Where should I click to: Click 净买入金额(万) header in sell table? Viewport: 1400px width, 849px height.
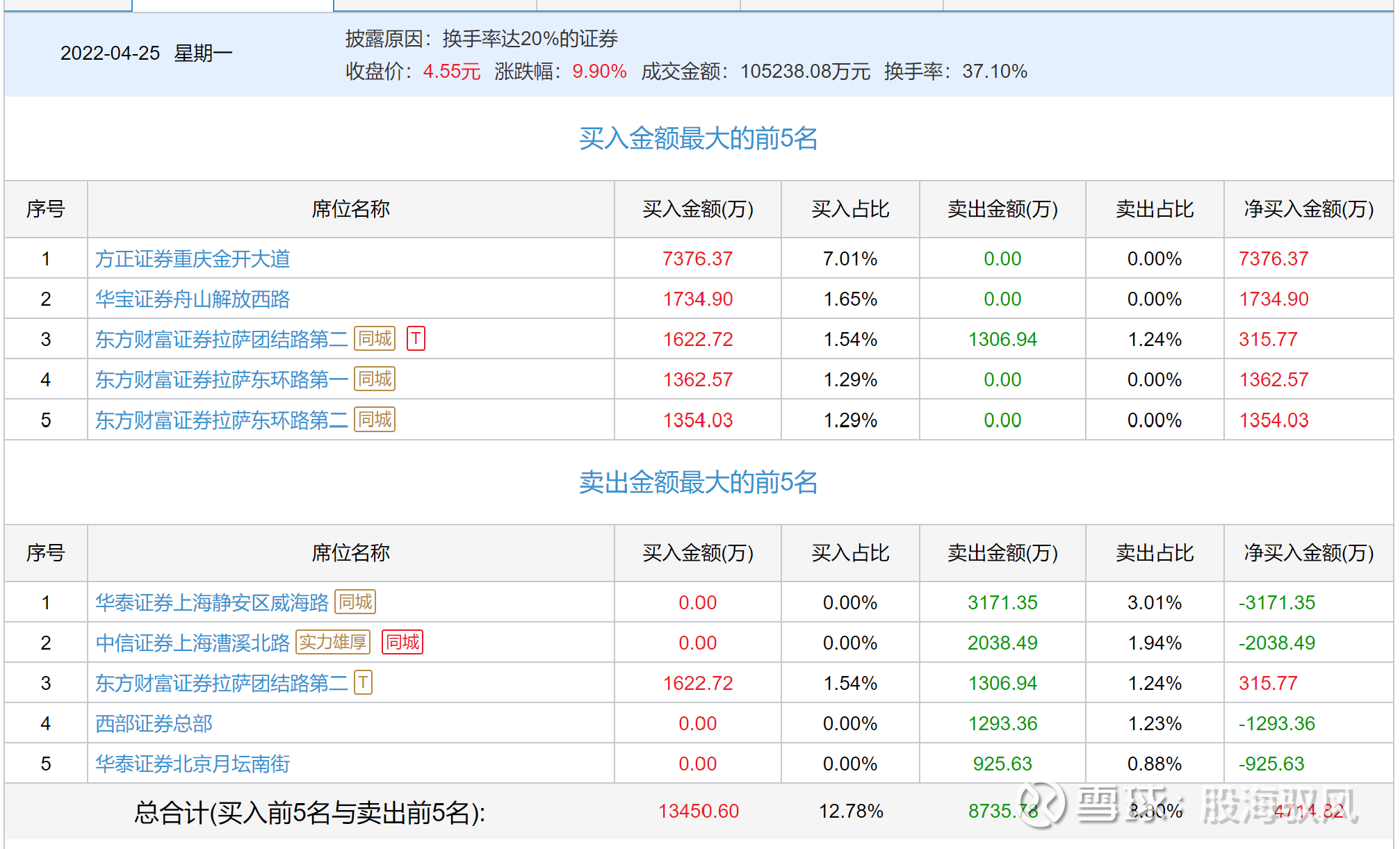1308,553
